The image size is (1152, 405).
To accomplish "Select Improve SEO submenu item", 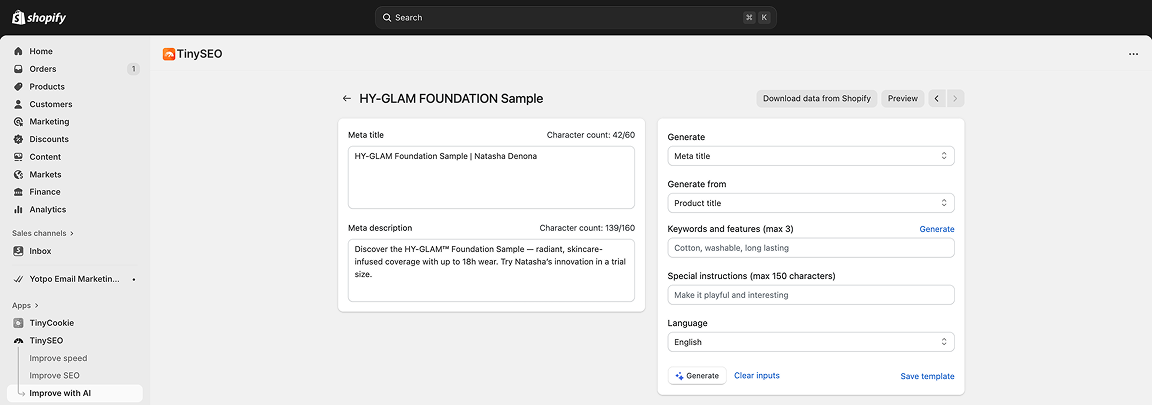I will coord(54,376).
